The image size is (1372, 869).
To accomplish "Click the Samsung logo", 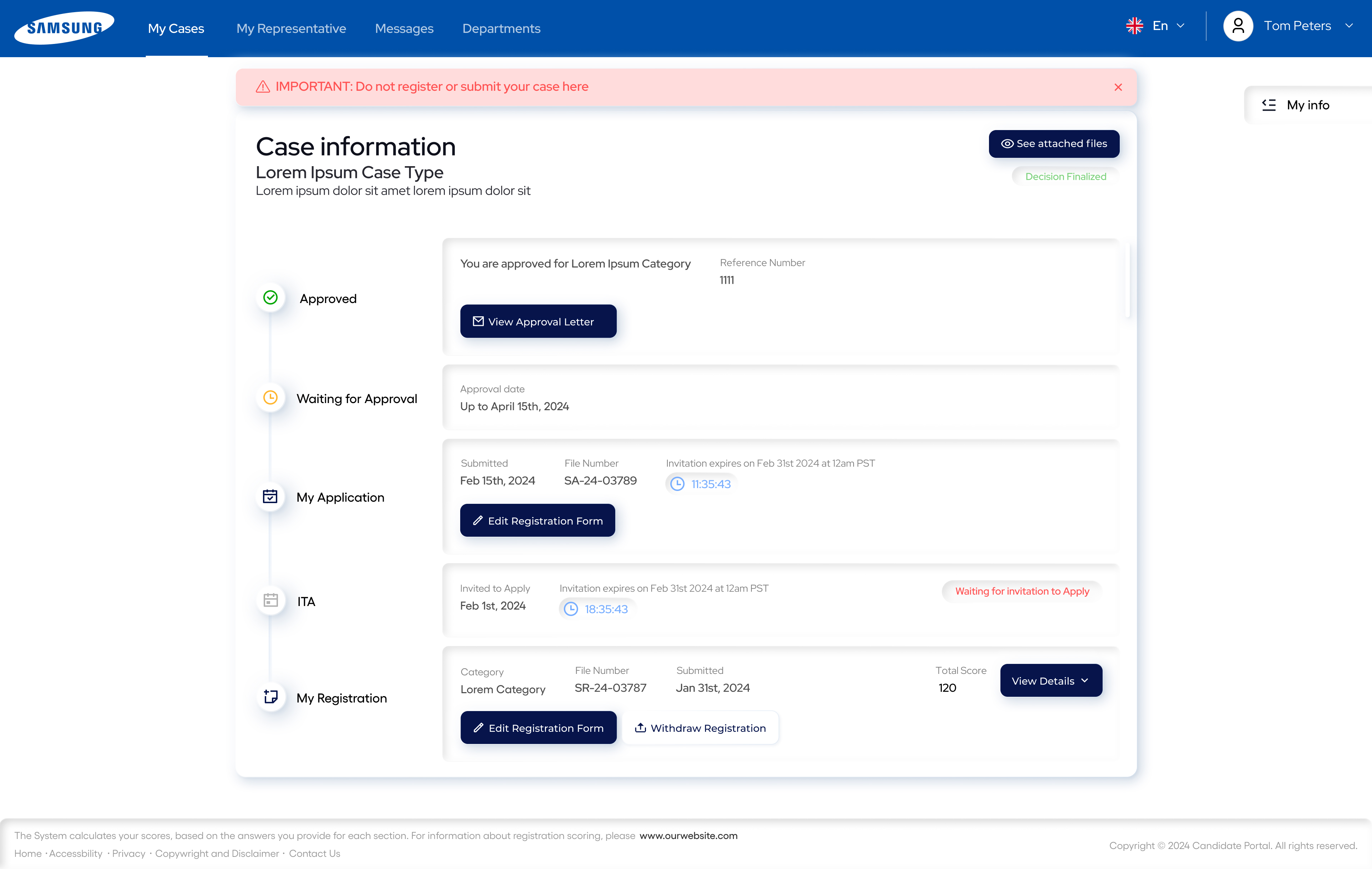I will (64, 28).
